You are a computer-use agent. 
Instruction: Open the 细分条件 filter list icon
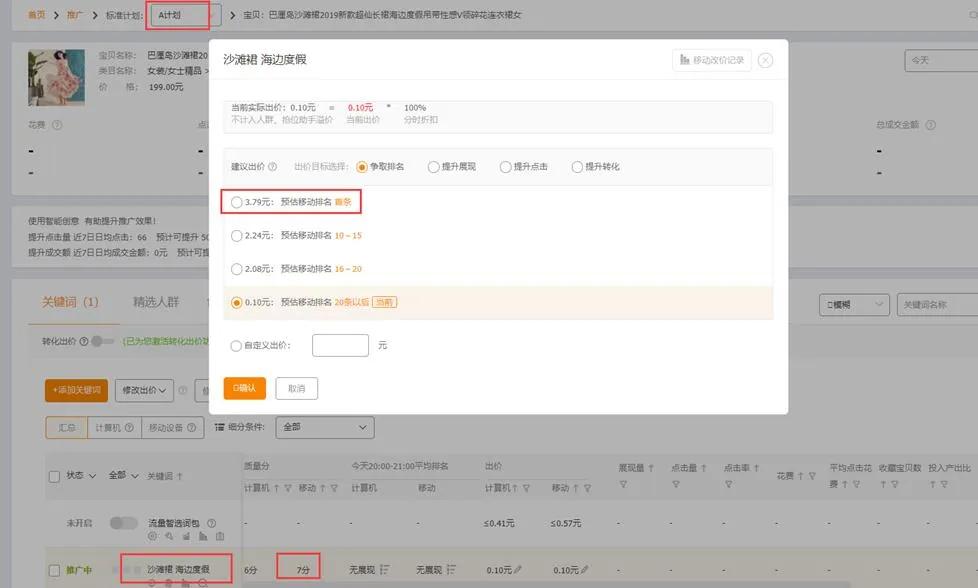pos(218,425)
